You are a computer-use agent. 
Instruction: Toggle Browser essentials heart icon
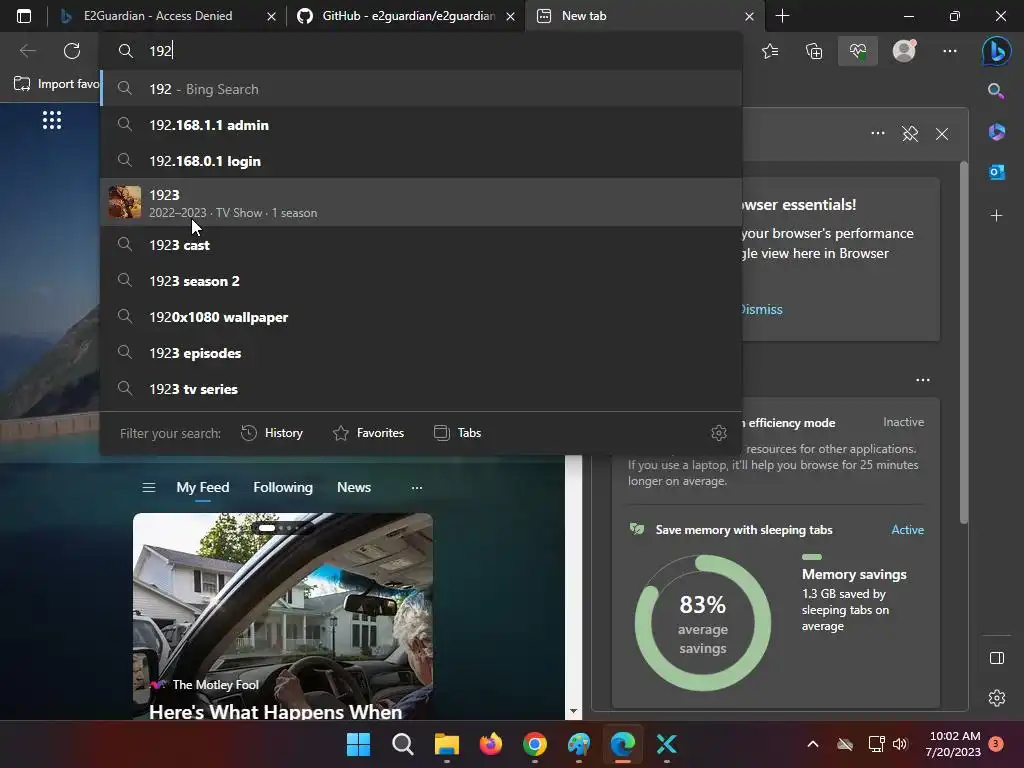pyautogui.click(x=858, y=51)
